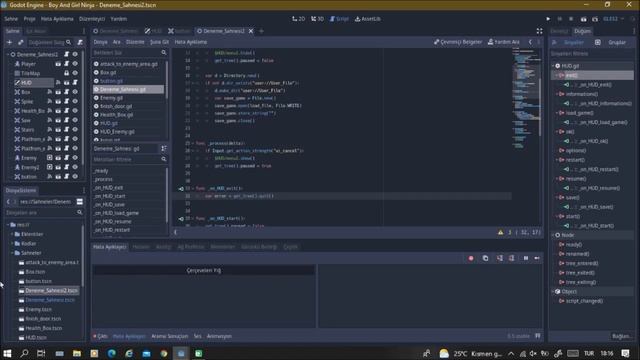Open Arama Sonuçları panel
The width and height of the screenshot is (640, 360).
(169, 336)
